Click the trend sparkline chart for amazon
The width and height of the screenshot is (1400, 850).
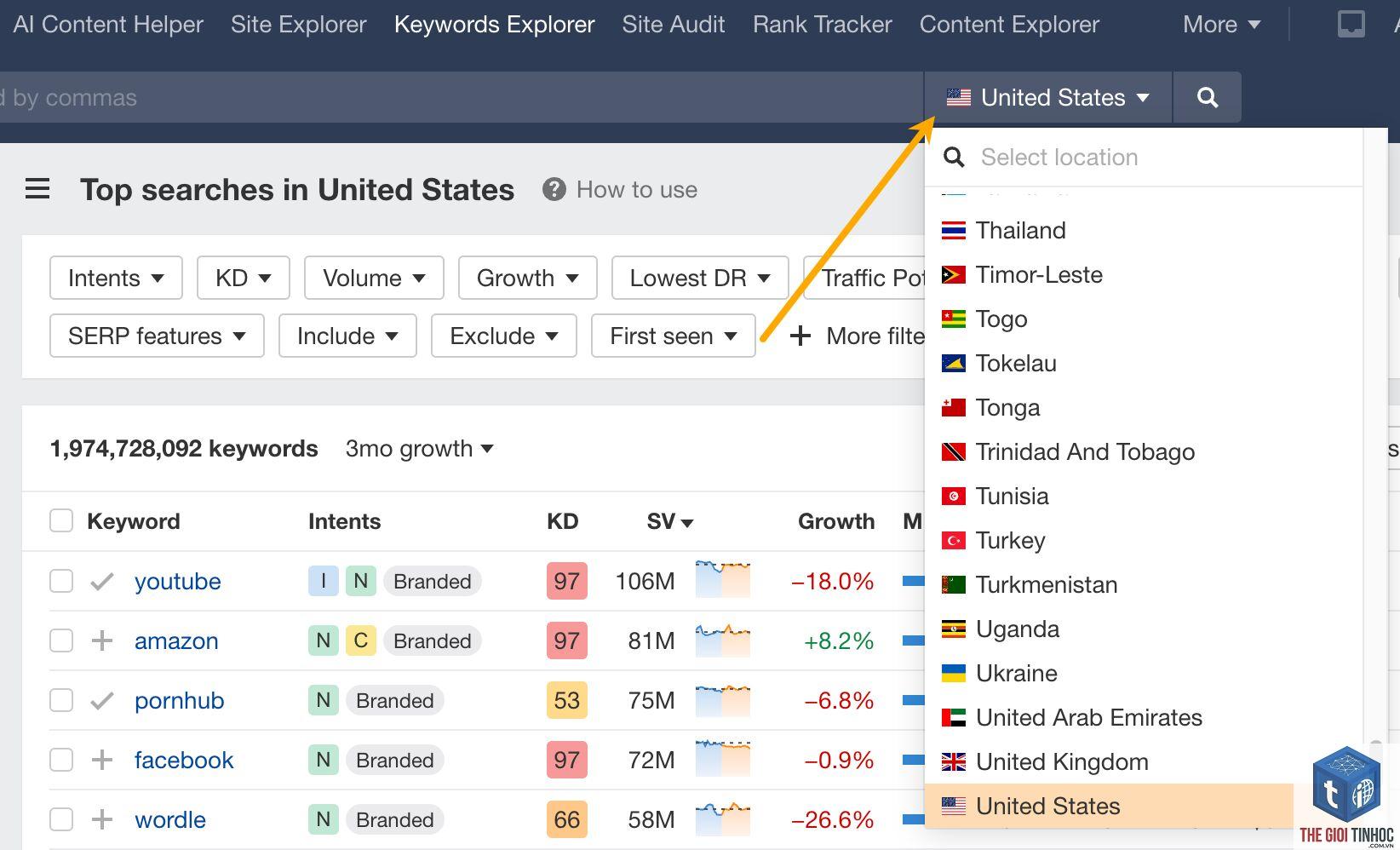723,640
